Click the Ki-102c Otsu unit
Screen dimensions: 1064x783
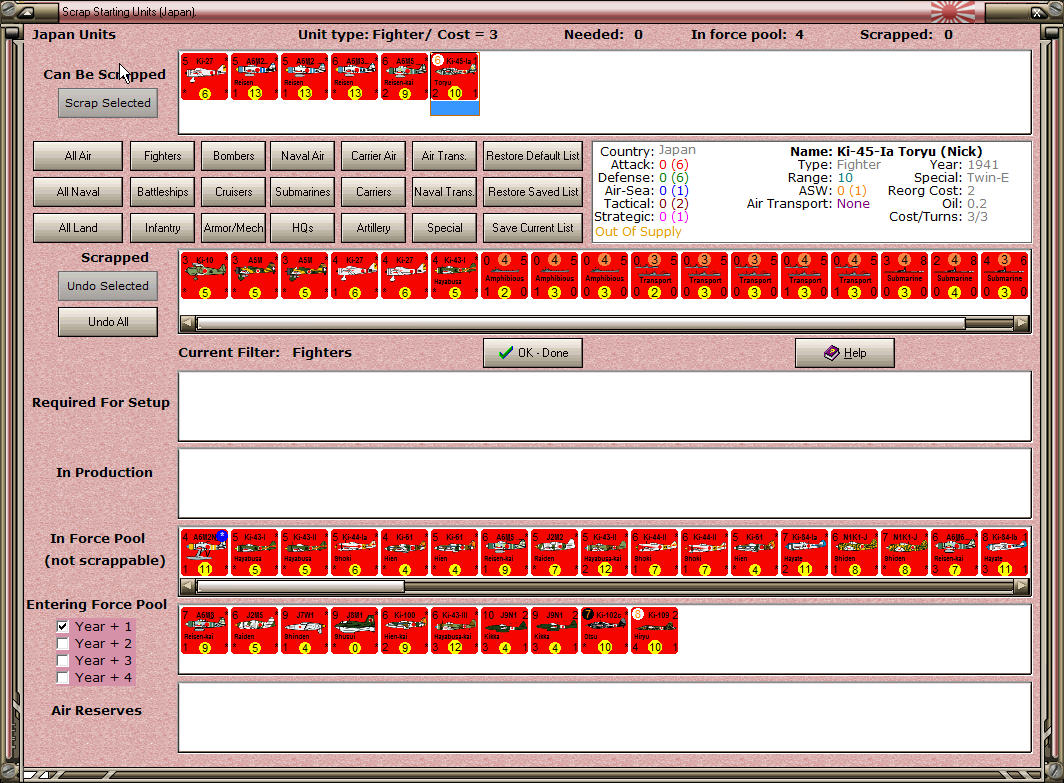(605, 630)
